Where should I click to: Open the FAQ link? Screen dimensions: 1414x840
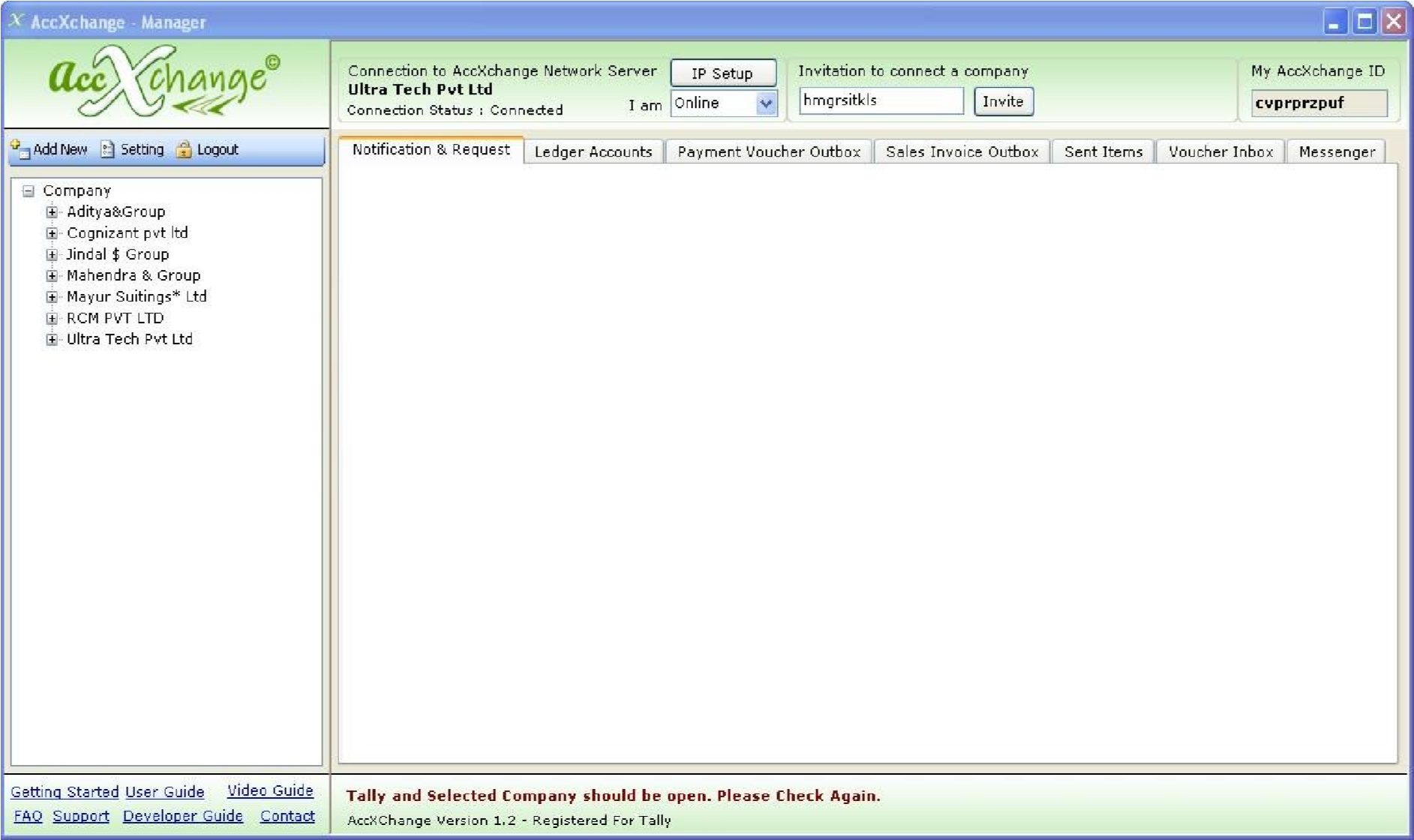click(x=28, y=816)
